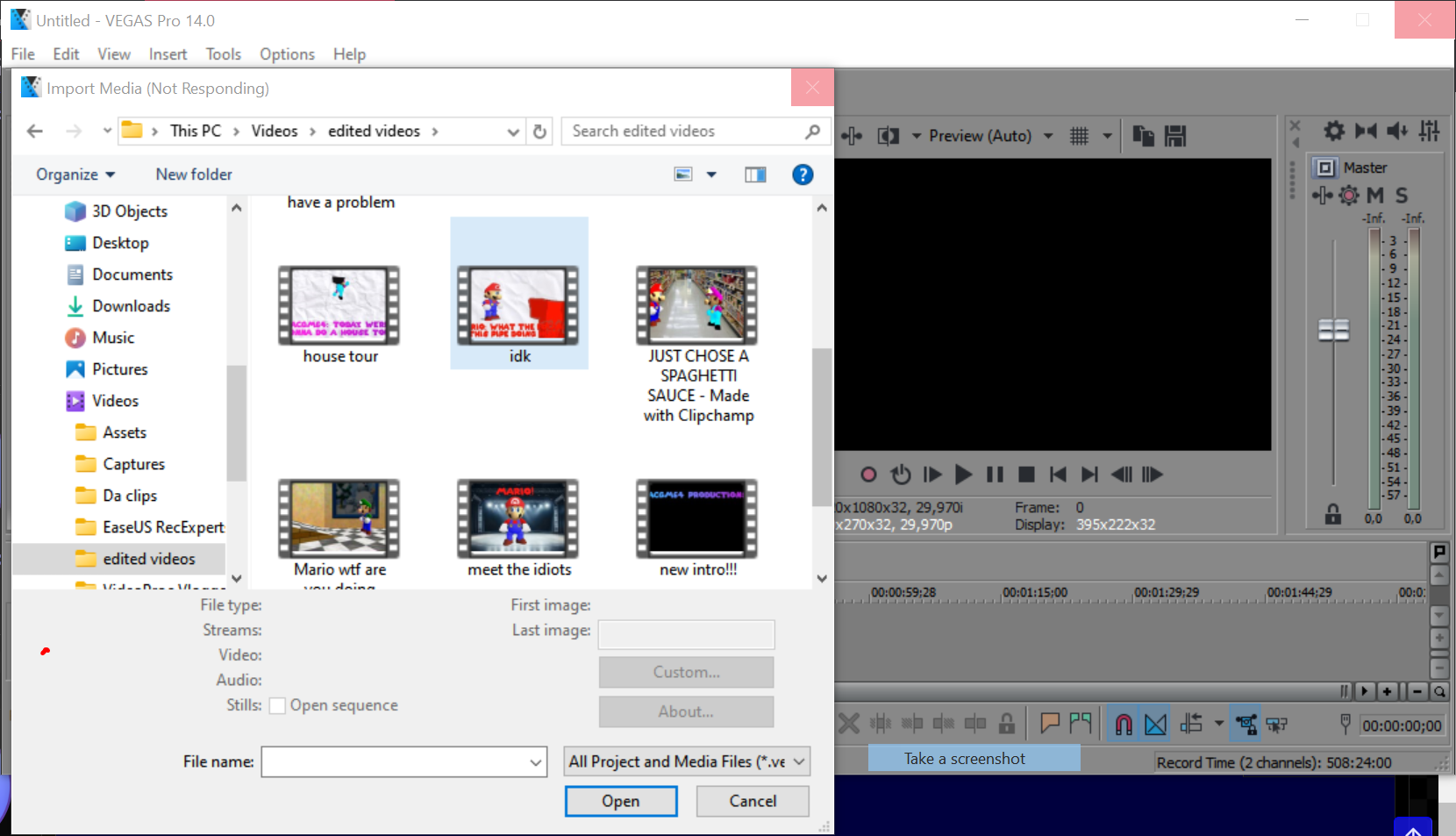Viewport: 1456px width, 836px height.
Task: Zoom out timeline horizontally with minus
Action: coord(1417,691)
